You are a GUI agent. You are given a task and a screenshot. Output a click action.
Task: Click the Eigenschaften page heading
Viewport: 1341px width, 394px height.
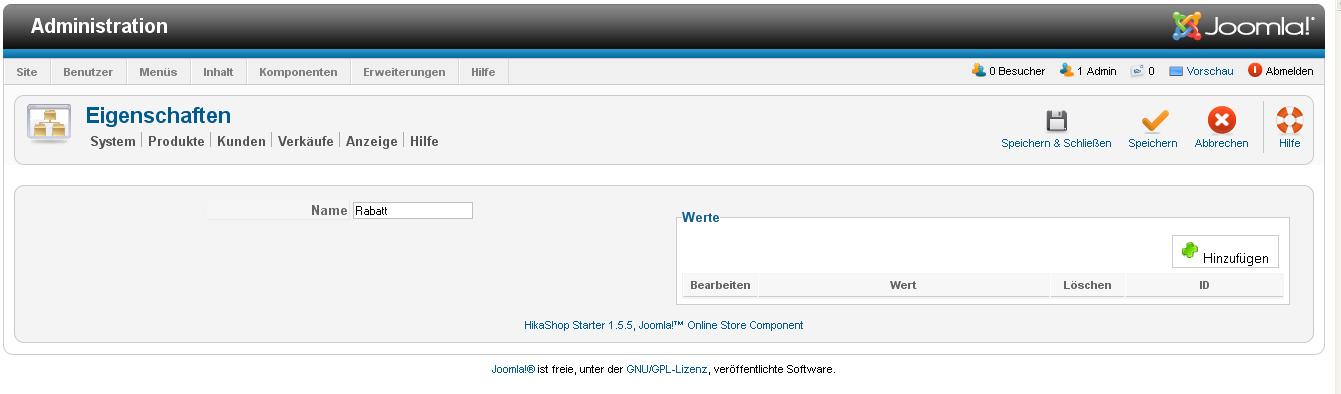(x=158, y=116)
